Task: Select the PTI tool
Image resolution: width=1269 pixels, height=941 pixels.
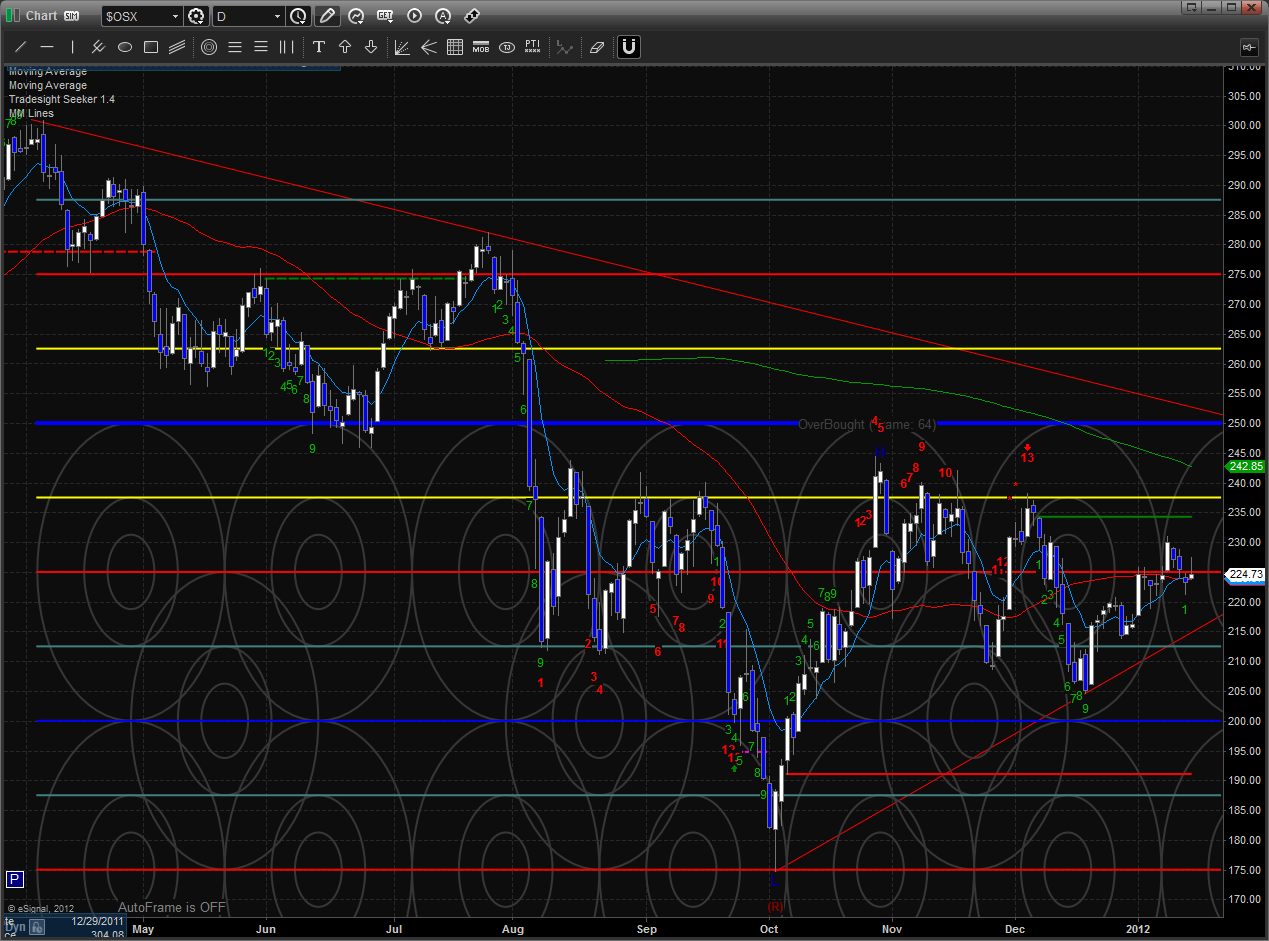Action: [533, 47]
